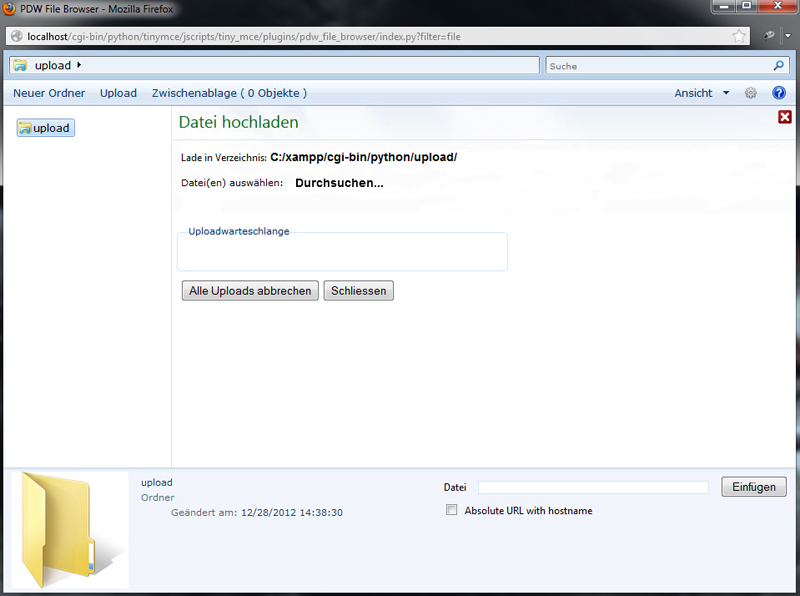Select the upload folder in tree
The height and width of the screenshot is (596, 800).
coord(46,128)
